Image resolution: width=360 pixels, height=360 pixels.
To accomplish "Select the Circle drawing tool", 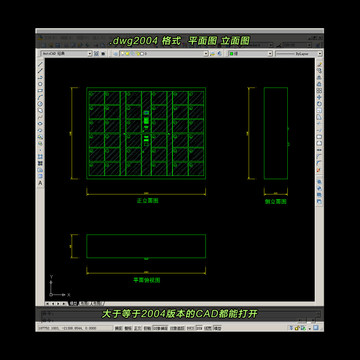I will [x=40, y=104].
